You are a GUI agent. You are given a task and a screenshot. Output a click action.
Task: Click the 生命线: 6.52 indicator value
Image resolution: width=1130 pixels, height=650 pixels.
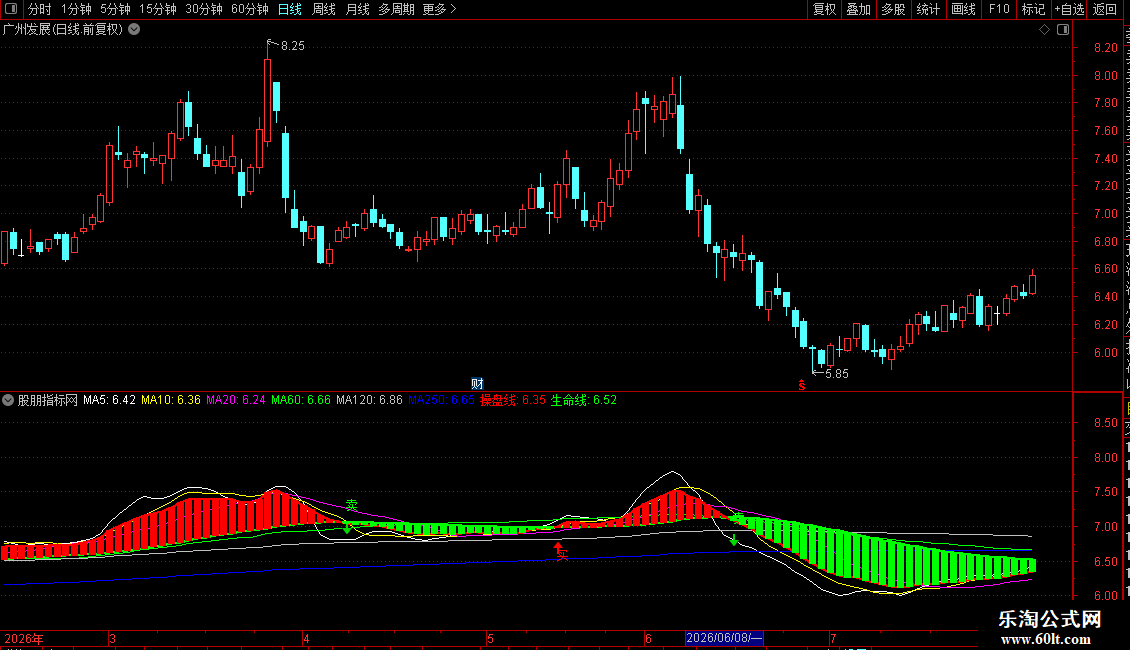pyautogui.click(x=584, y=400)
